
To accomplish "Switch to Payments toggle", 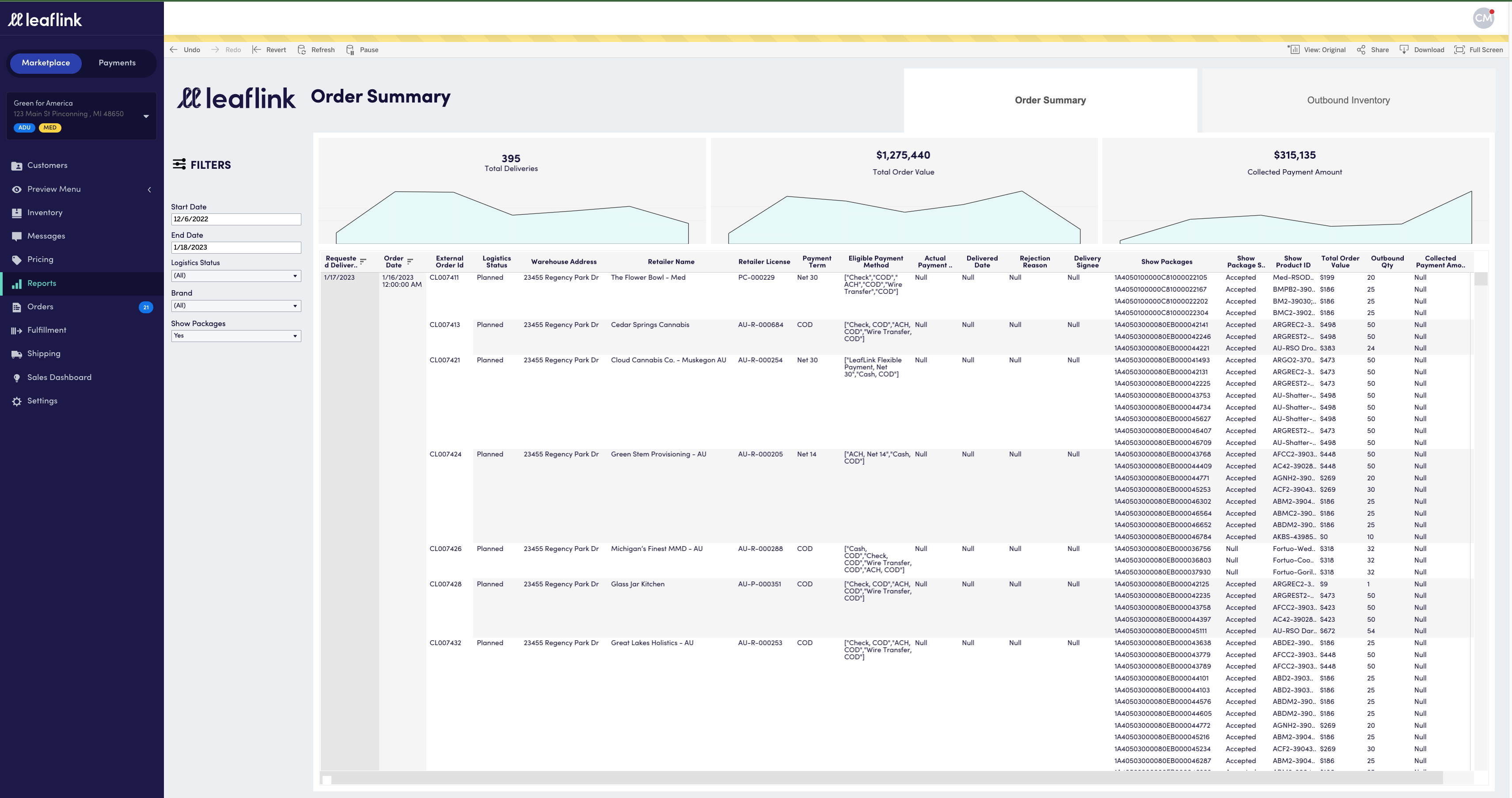I will tap(117, 63).
